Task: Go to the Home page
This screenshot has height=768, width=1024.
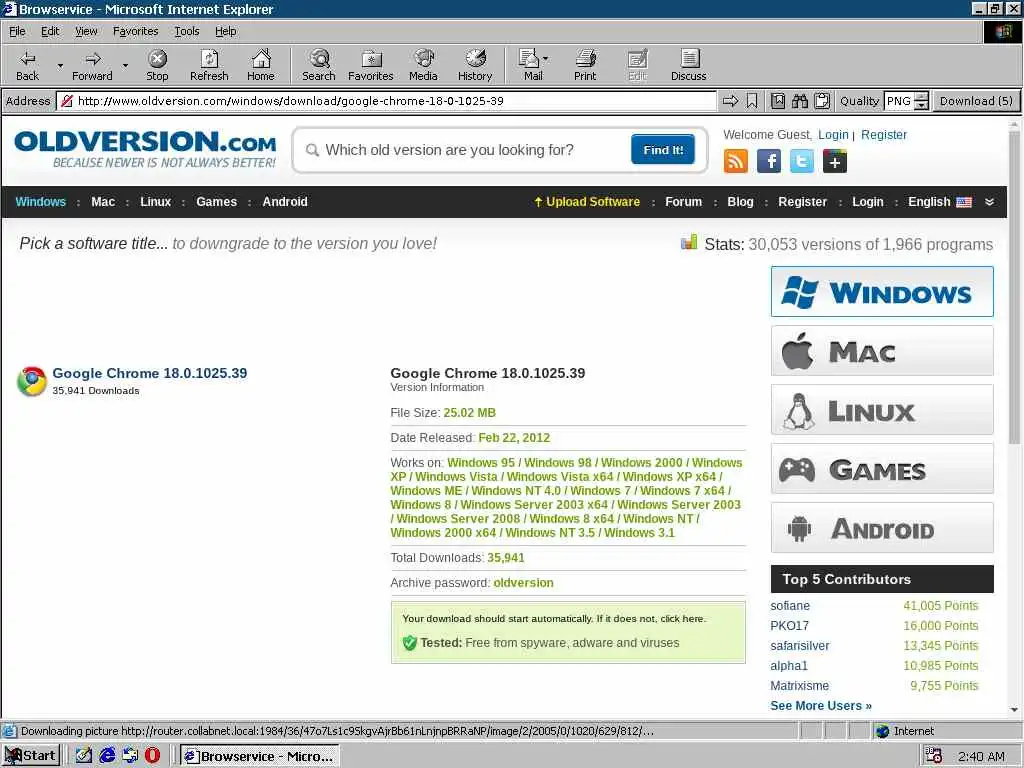Action: [261, 65]
